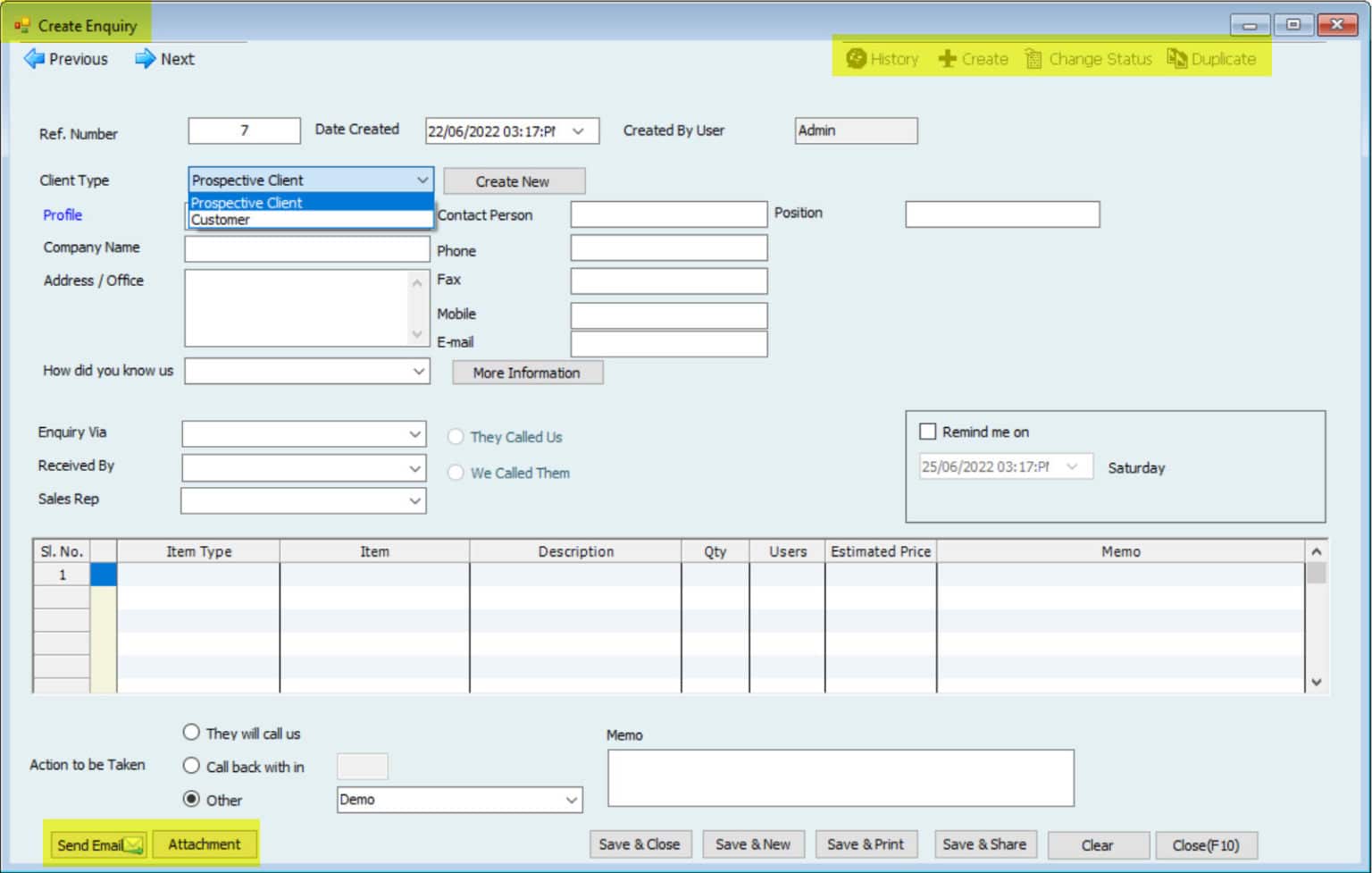Click the Close(F10) button

pyautogui.click(x=1206, y=845)
